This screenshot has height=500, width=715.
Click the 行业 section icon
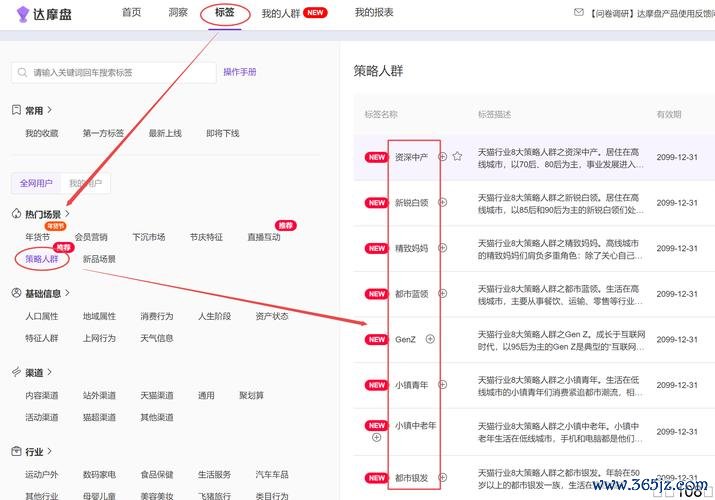[16, 451]
